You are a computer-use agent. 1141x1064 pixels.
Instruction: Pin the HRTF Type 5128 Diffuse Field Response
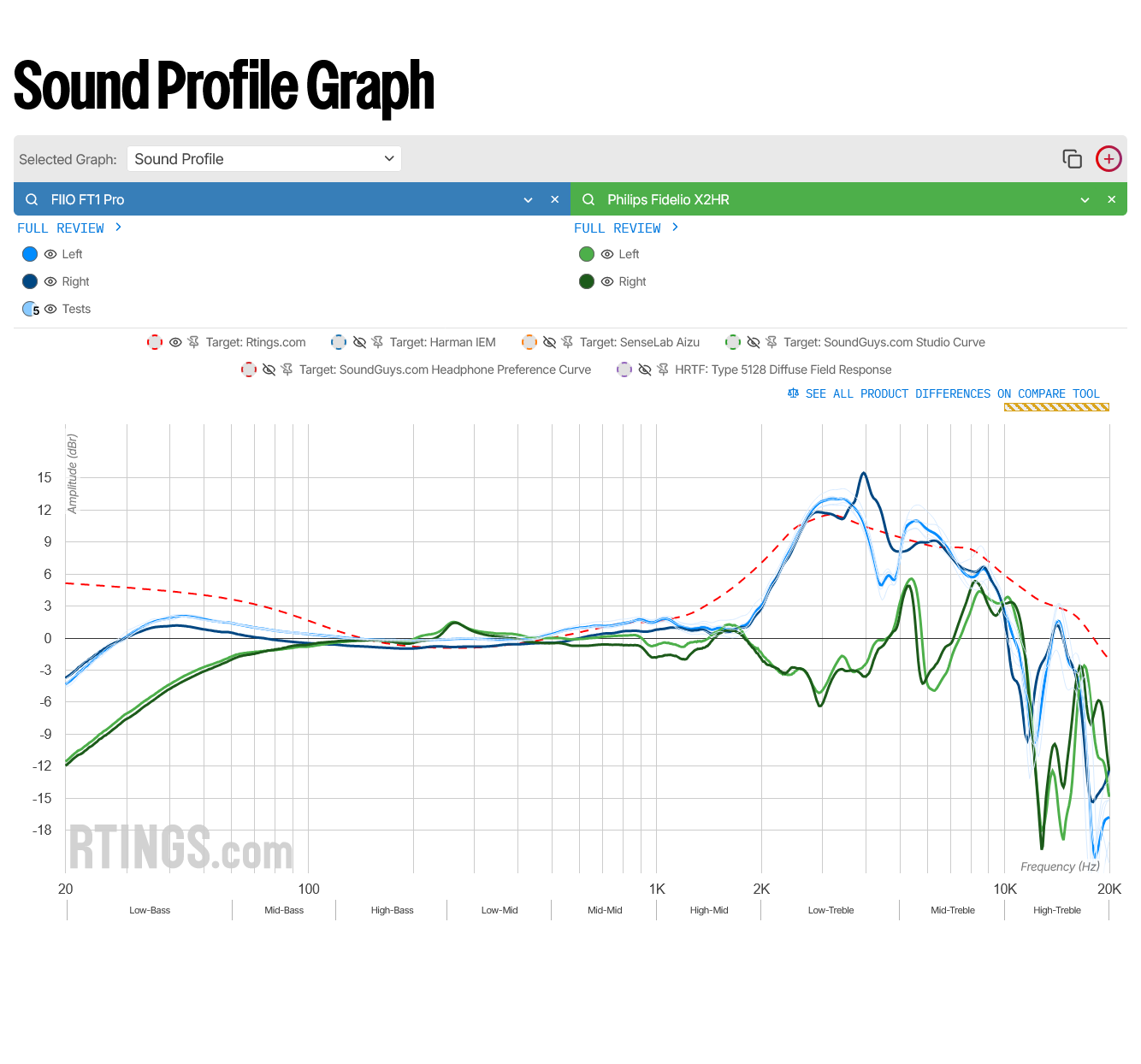point(663,369)
